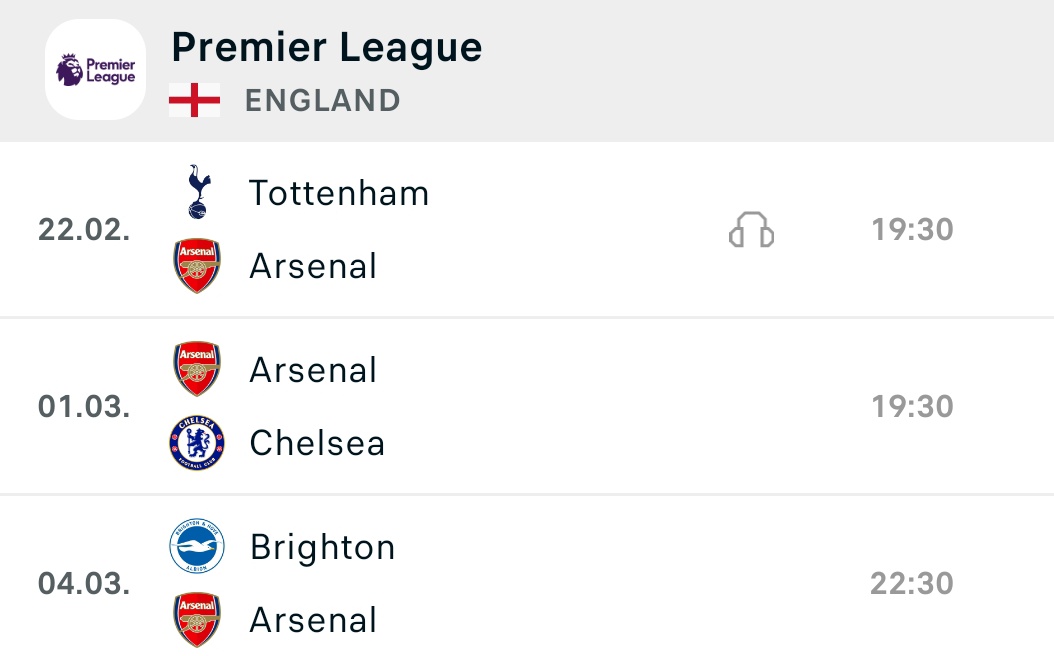Click the Brighton club crest

click(x=197, y=547)
